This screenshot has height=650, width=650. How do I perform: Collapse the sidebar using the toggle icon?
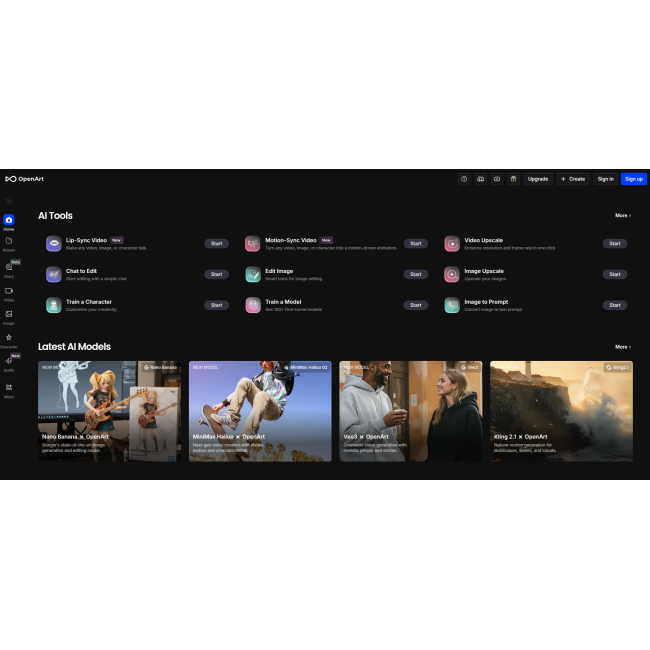(9, 200)
